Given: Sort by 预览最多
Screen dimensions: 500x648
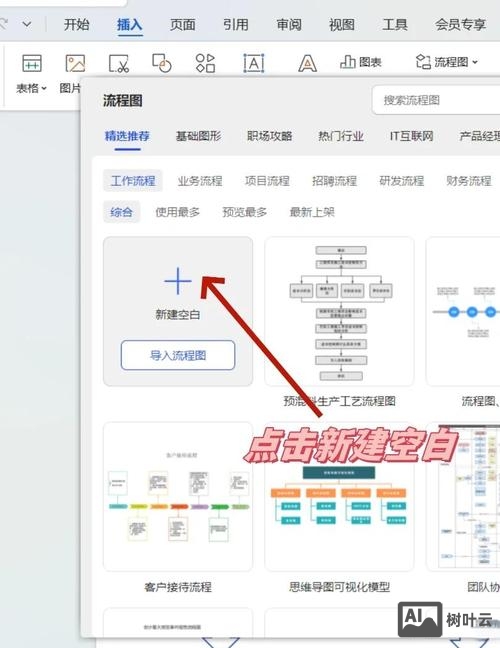Looking at the screenshot, I should click(245, 212).
